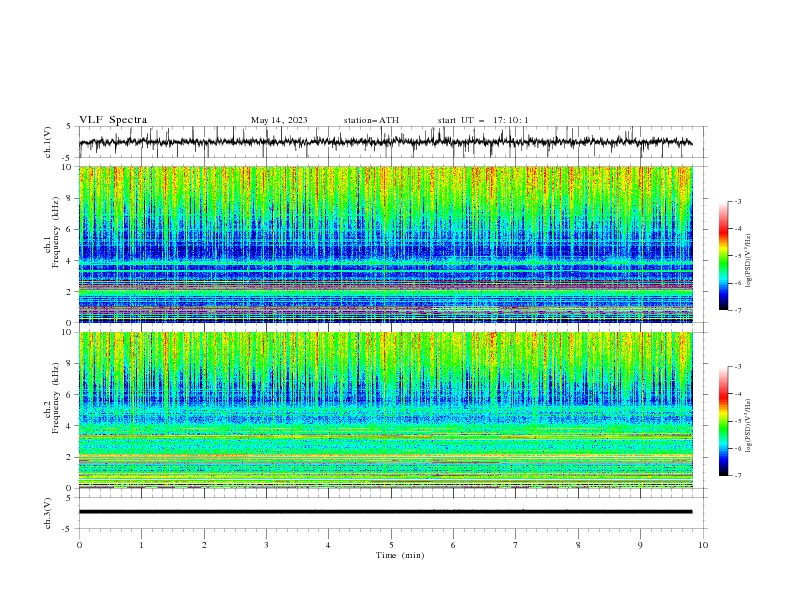Click the ch.1 PSD color bar
Image resolution: width=792 pixels, height=612 pixels.
(723, 256)
